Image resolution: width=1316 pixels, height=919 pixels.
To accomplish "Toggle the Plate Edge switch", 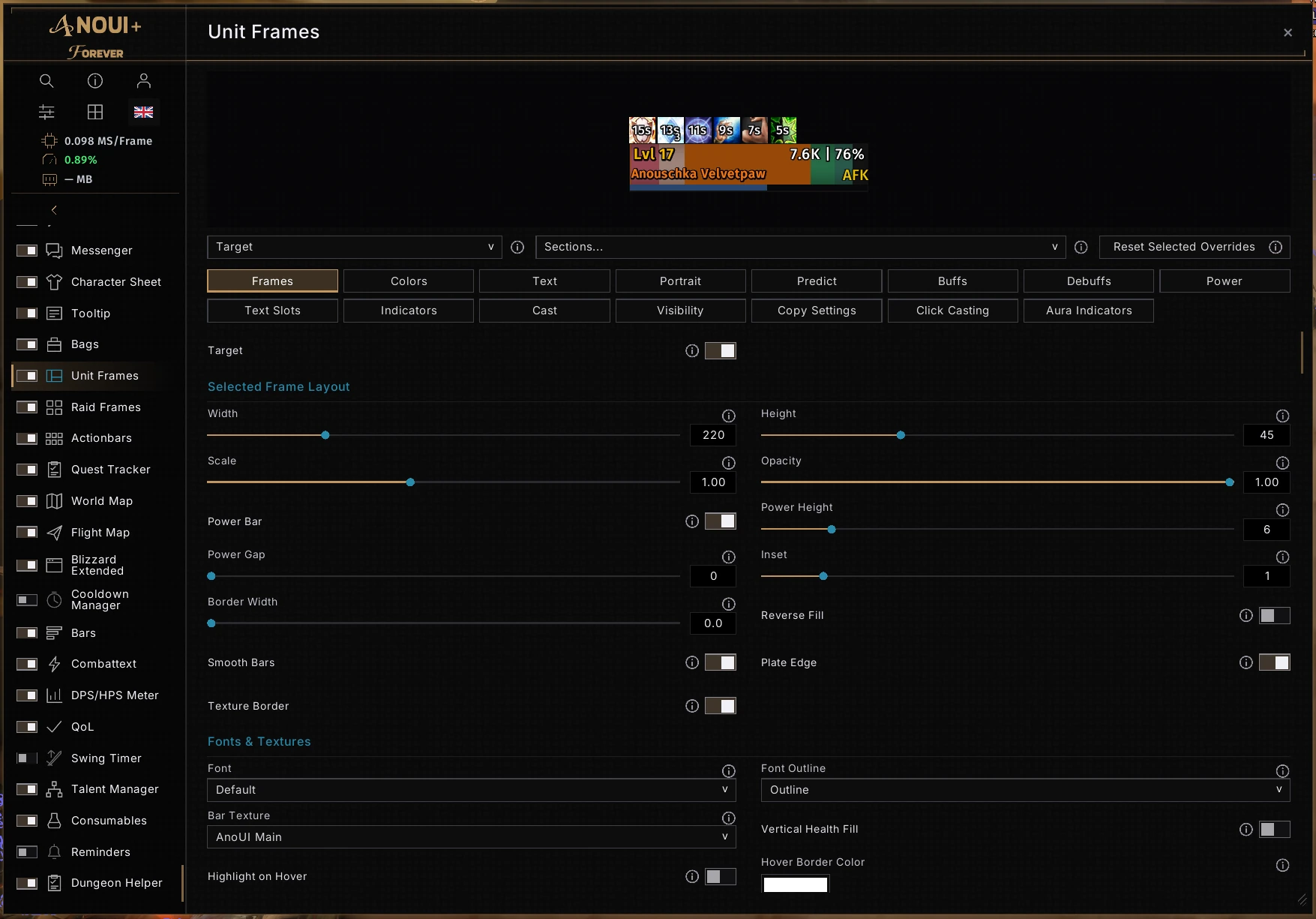I will [x=1274, y=662].
